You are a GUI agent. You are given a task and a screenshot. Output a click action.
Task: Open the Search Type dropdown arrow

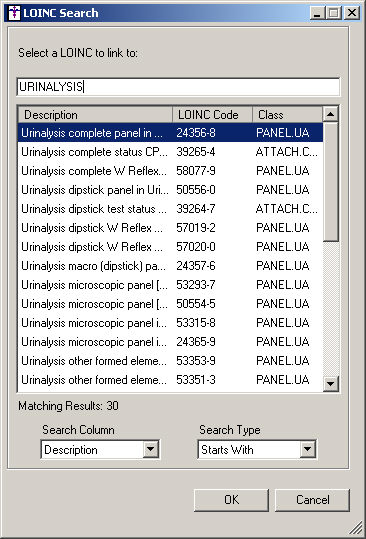307,449
